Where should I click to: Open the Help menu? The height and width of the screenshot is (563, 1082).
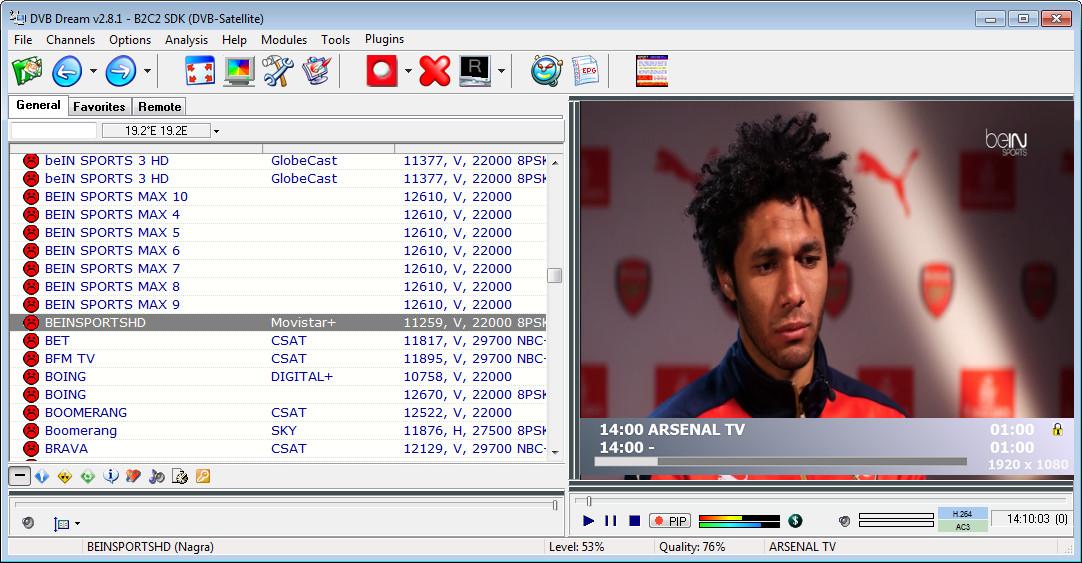[x=234, y=40]
